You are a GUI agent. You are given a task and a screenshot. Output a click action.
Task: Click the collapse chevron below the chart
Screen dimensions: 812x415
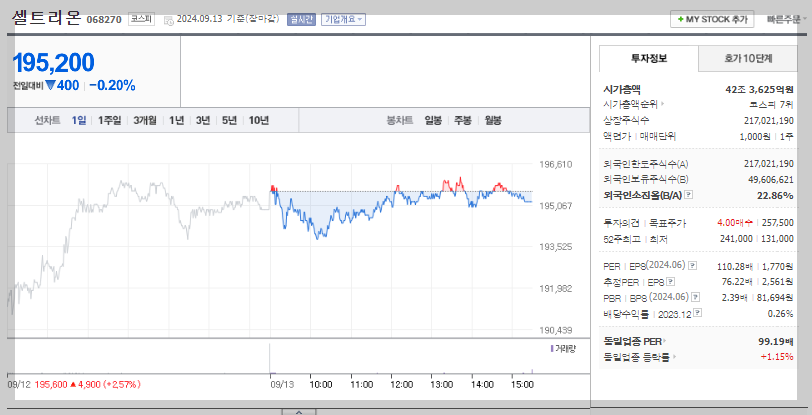coord(298,411)
